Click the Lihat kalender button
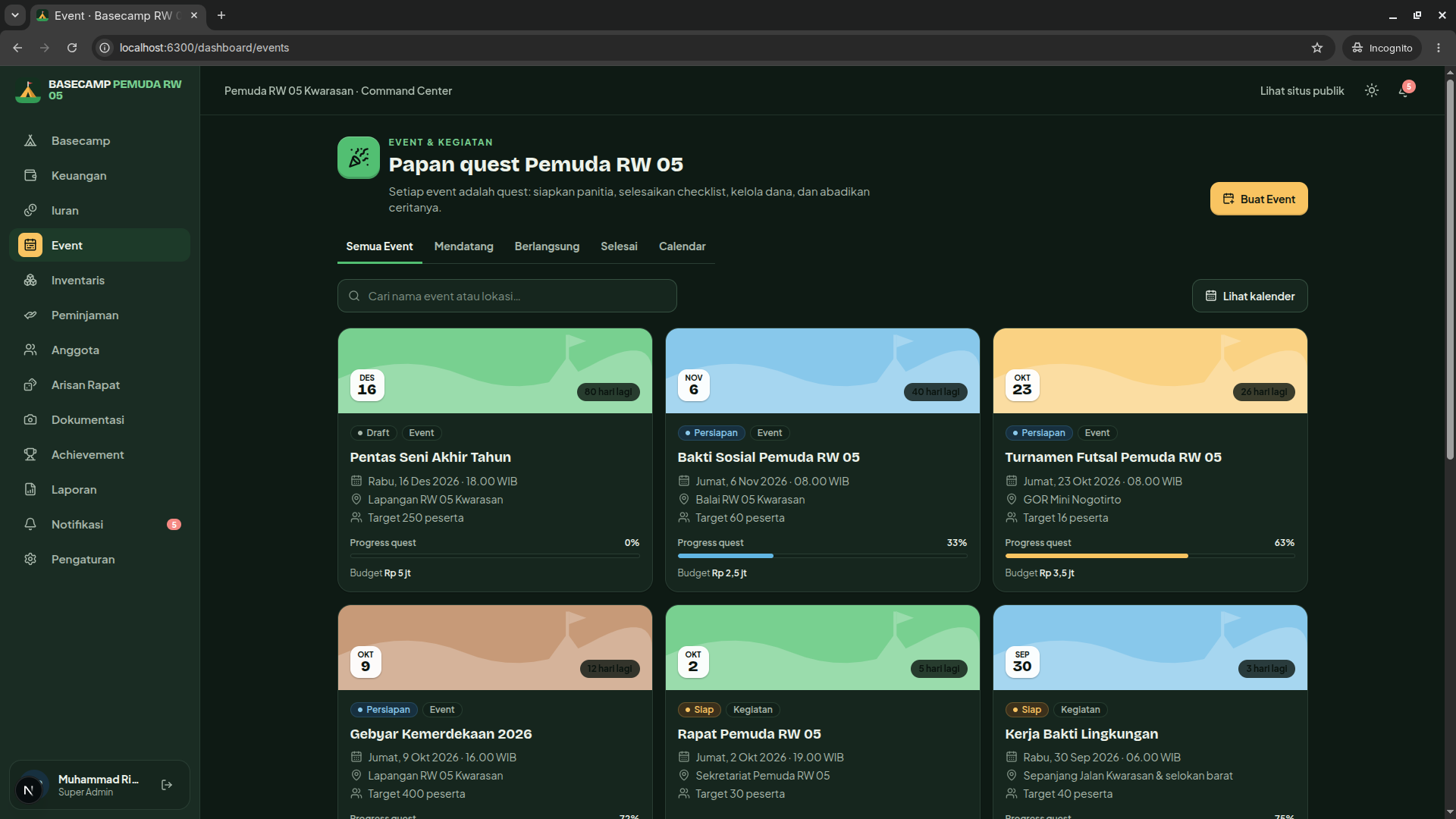Viewport: 1456px width, 819px height. tap(1250, 296)
